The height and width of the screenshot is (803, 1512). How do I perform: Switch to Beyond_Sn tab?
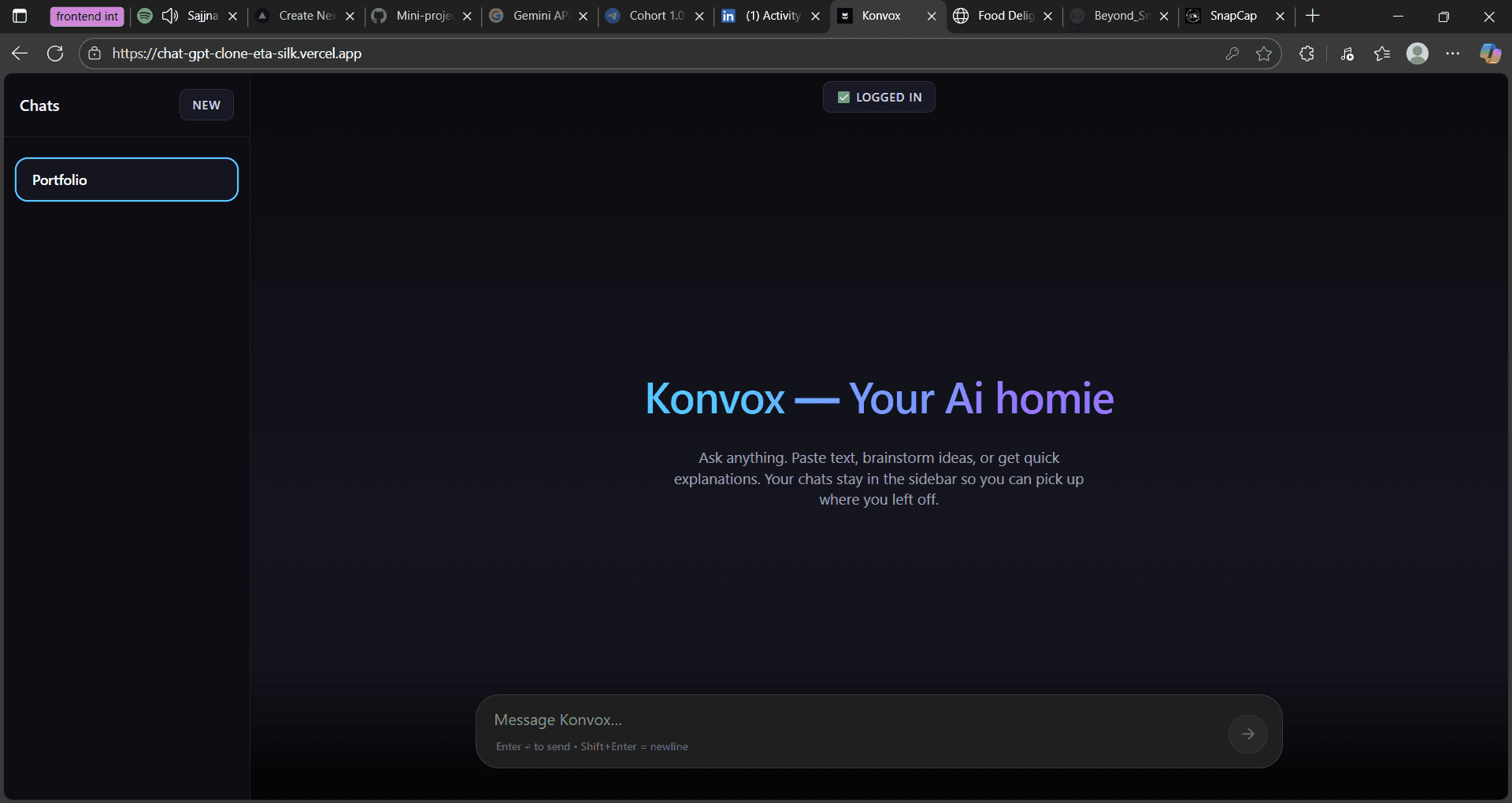(1121, 16)
